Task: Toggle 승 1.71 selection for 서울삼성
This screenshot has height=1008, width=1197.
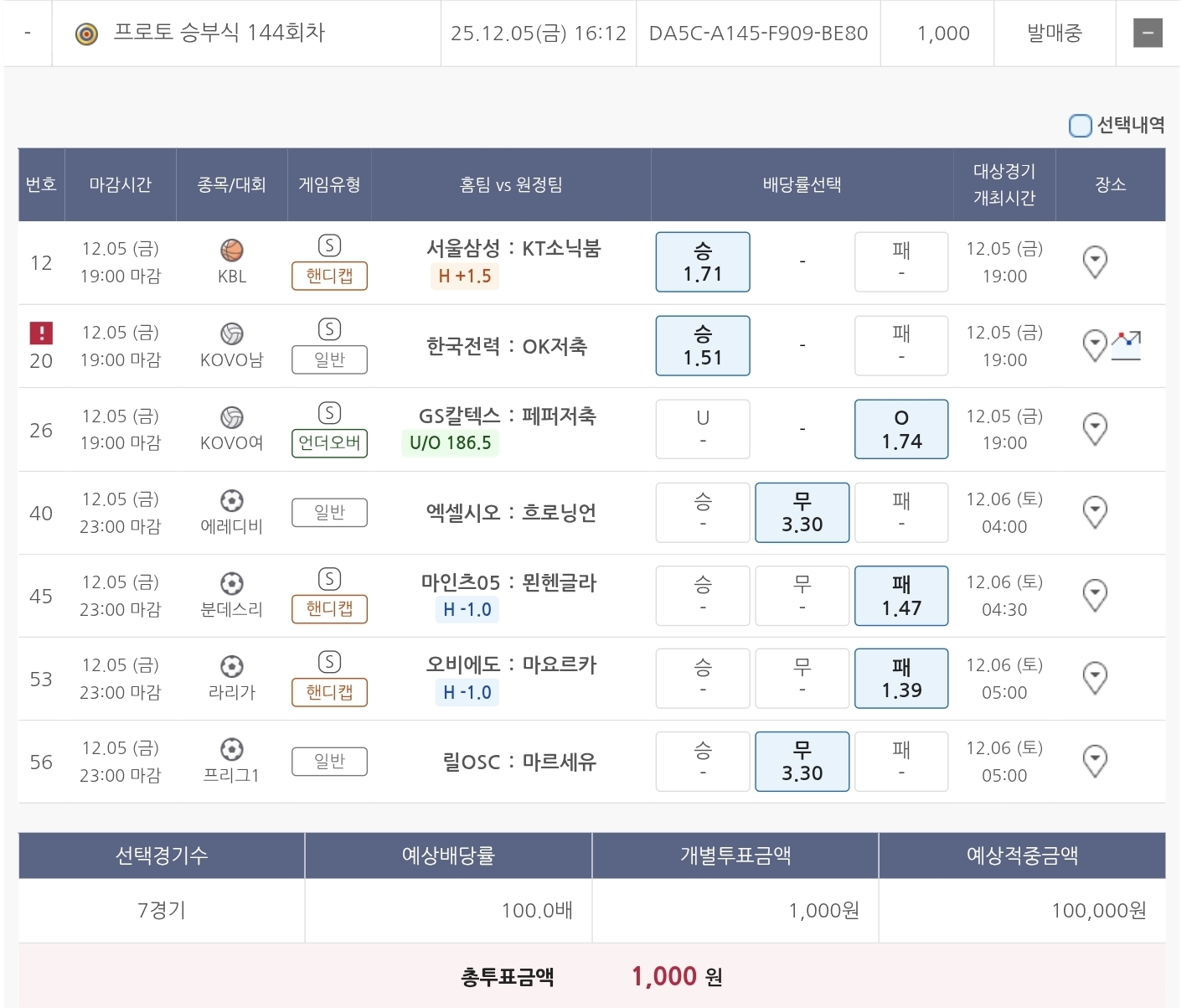Action: [703, 262]
